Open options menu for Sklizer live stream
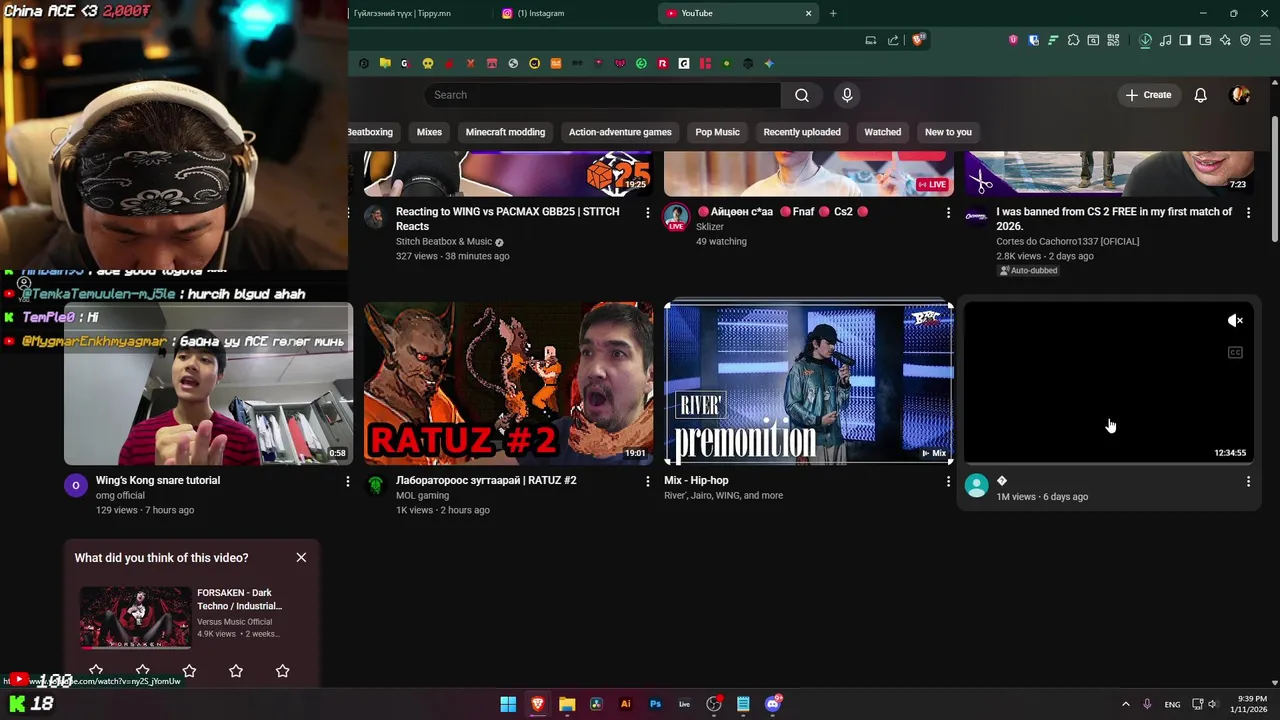The width and height of the screenshot is (1280, 720). click(x=948, y=212)
